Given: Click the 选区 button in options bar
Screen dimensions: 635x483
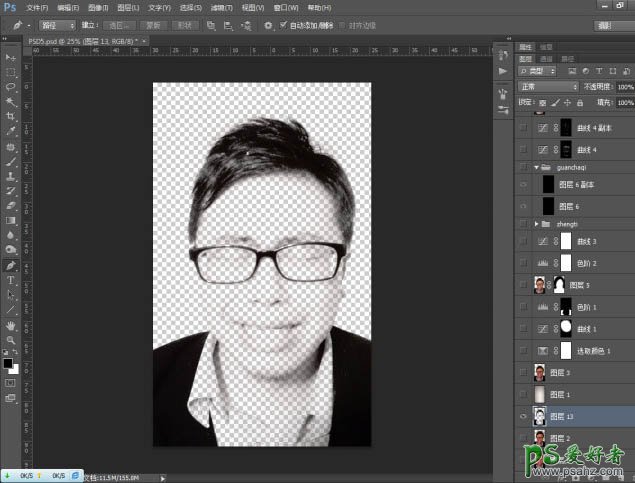Looking at the screenshot, I should [x=120, y=24].
